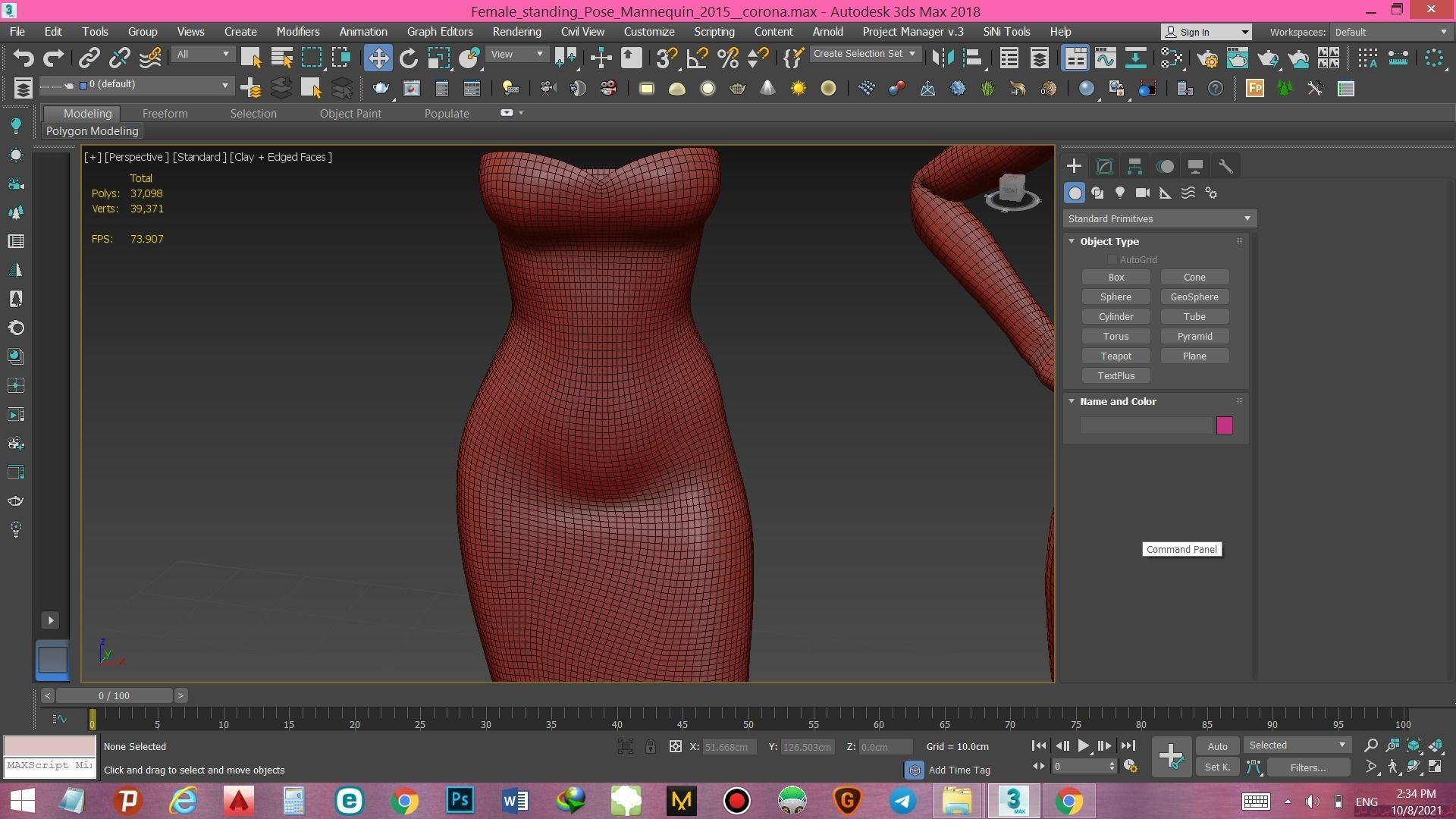This screenshot has height=819, width=1456.
Task: Open Photoshop from the Windows taskbar
Action: point(460,801)
